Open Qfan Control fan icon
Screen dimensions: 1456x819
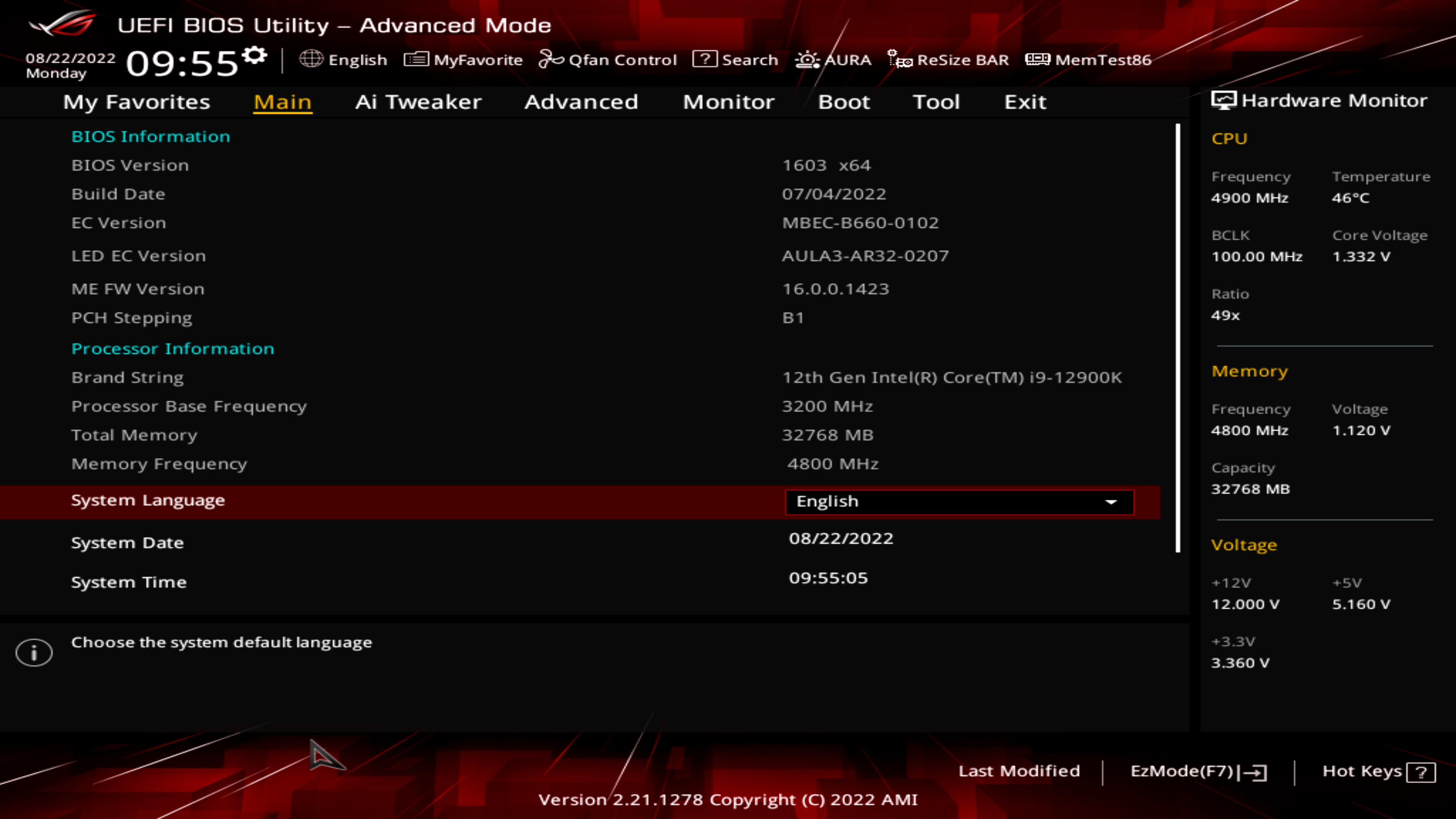click(551, 59)
